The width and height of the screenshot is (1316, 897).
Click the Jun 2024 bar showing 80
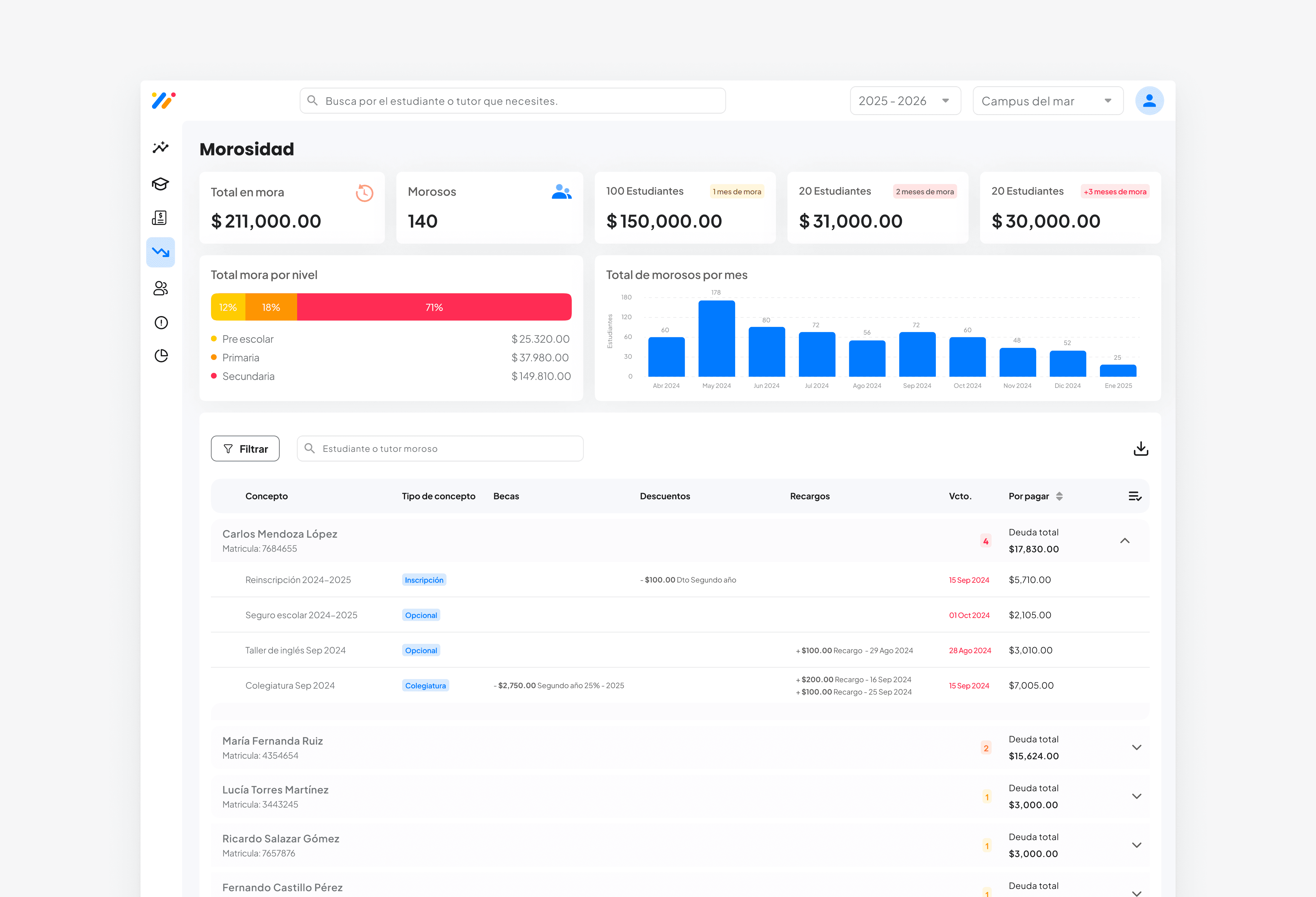[767, 352]
